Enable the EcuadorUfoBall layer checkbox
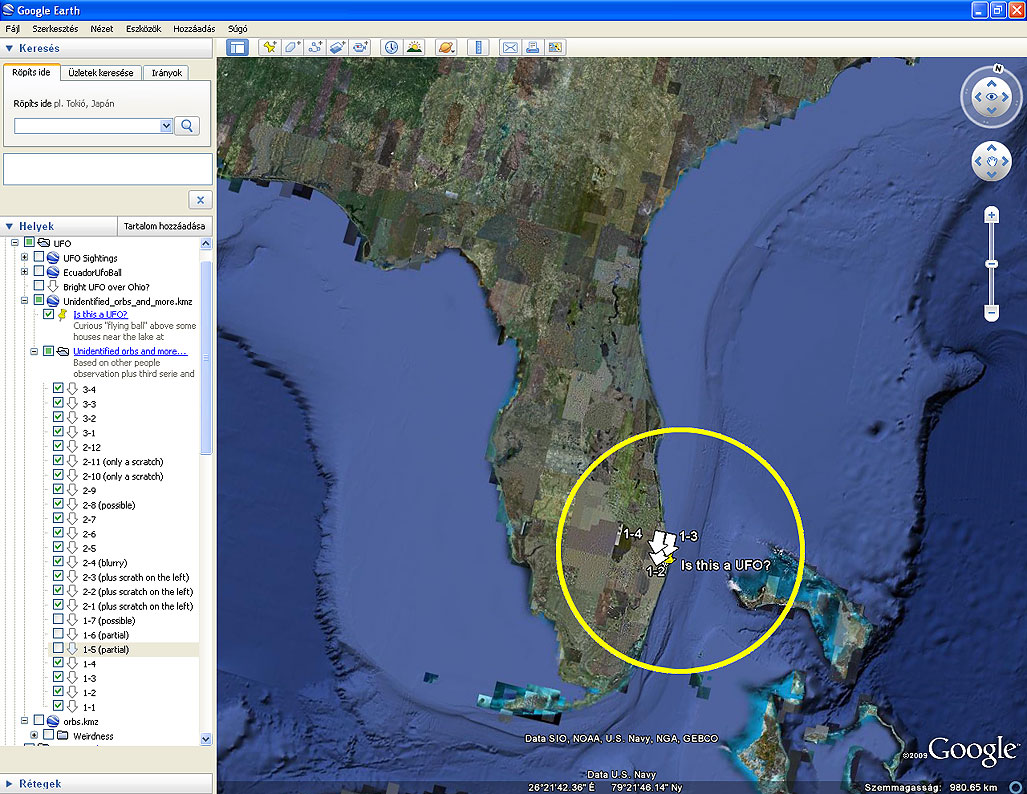This screenshot has height=794, width=1027. [39, 271]
